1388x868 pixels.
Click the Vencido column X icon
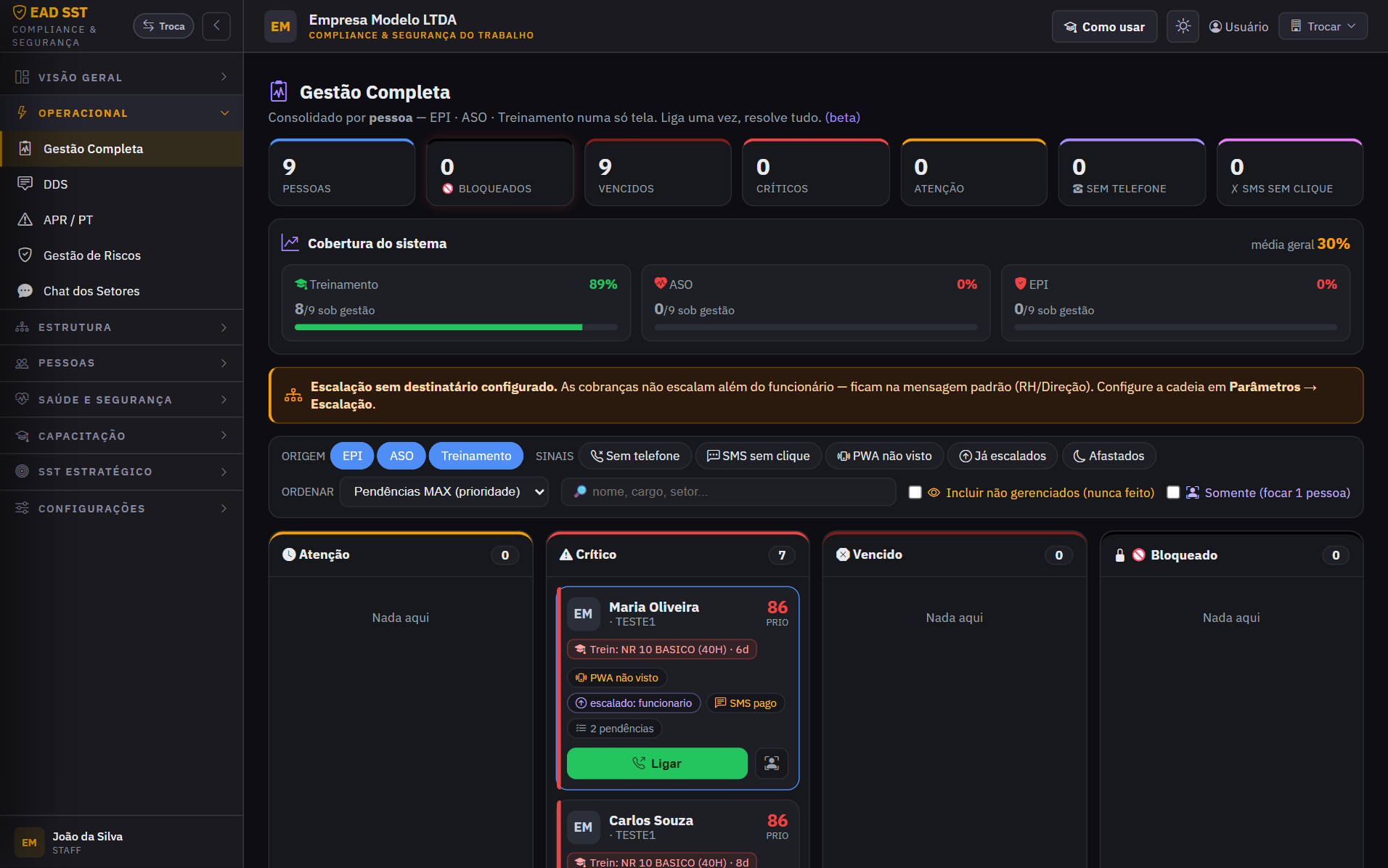pos(843,554)
